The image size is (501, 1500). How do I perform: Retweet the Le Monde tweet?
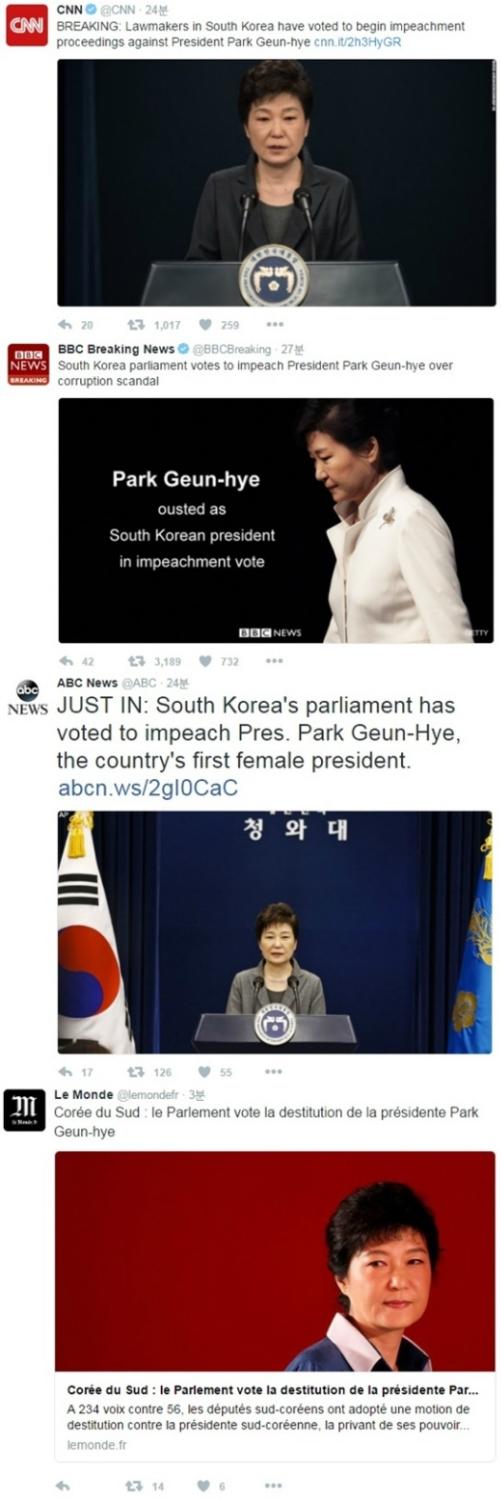click(x=133, y=1486)
